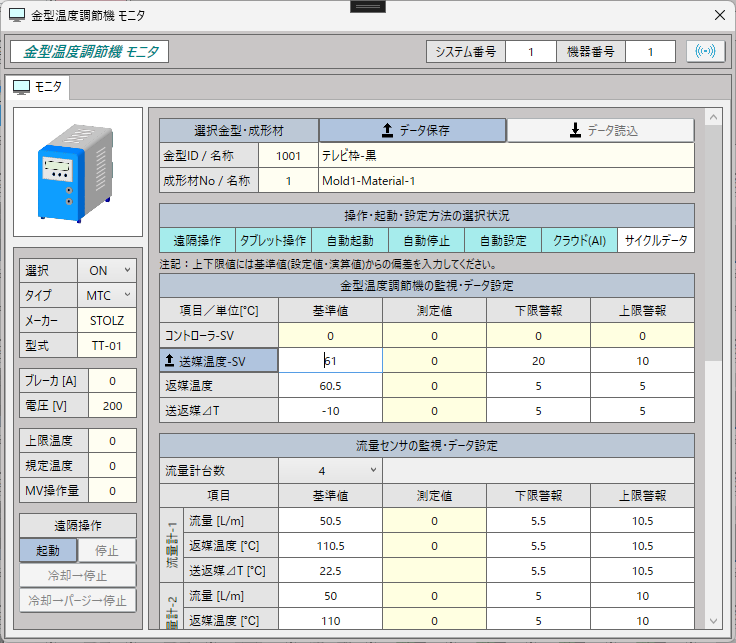The image size is (736, 643).
Task: Toggle 自動起動 mode
Action: (x=350, y=241)
